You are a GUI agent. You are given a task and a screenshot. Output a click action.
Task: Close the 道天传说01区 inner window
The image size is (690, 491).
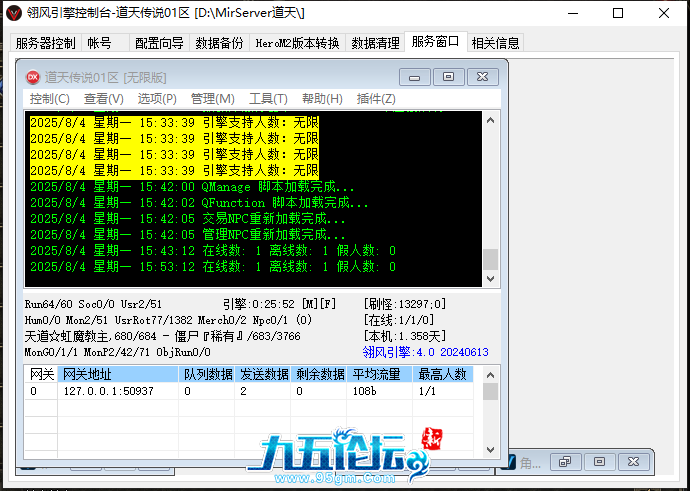point(483,77)
